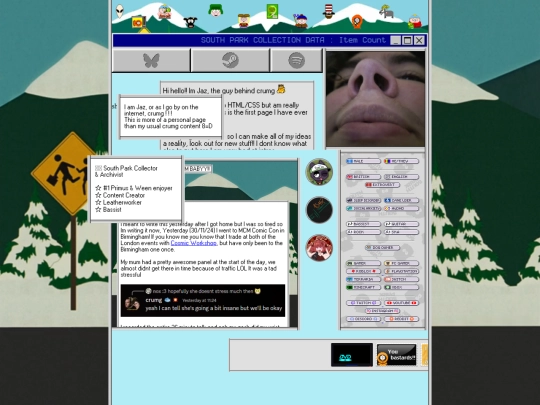
Task: Follow the Cosmic Workshop link
Action: click(x=194, y=243)
